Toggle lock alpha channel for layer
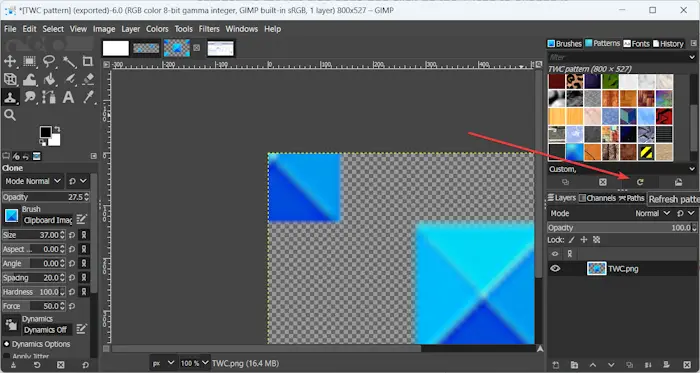The width and height of the screenshot is (700, 373). pyautogui.click(x=596, y=240)
